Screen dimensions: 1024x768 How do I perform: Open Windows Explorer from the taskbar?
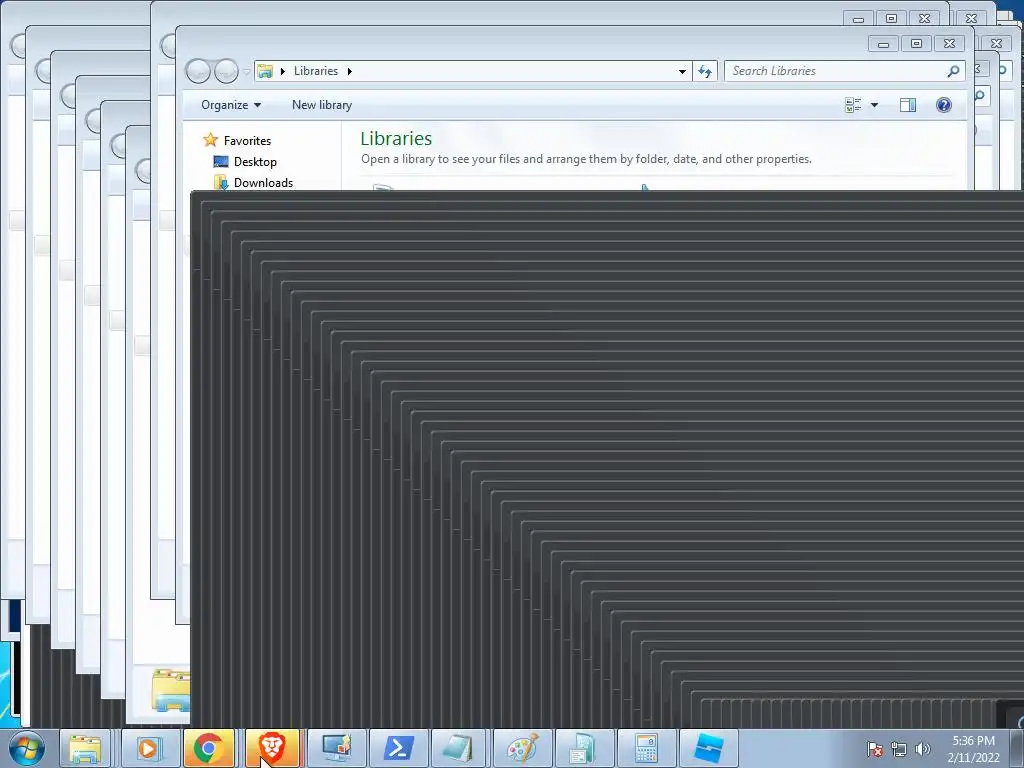[85, 748]
